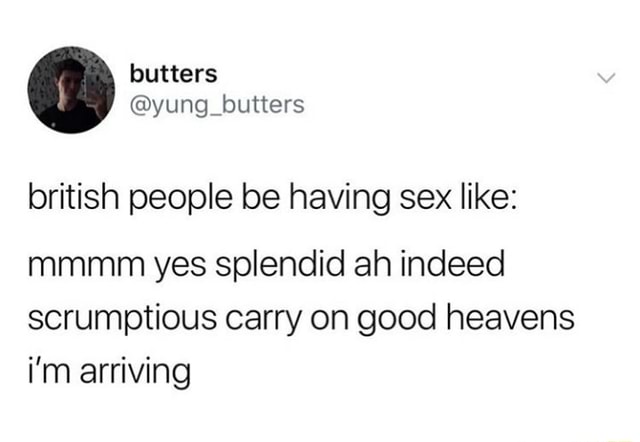Image resolution: width=640 pixels, height=442 pixels.
Task: Click the word "splendid" in the tweet
Action: [x=280, y=266]
